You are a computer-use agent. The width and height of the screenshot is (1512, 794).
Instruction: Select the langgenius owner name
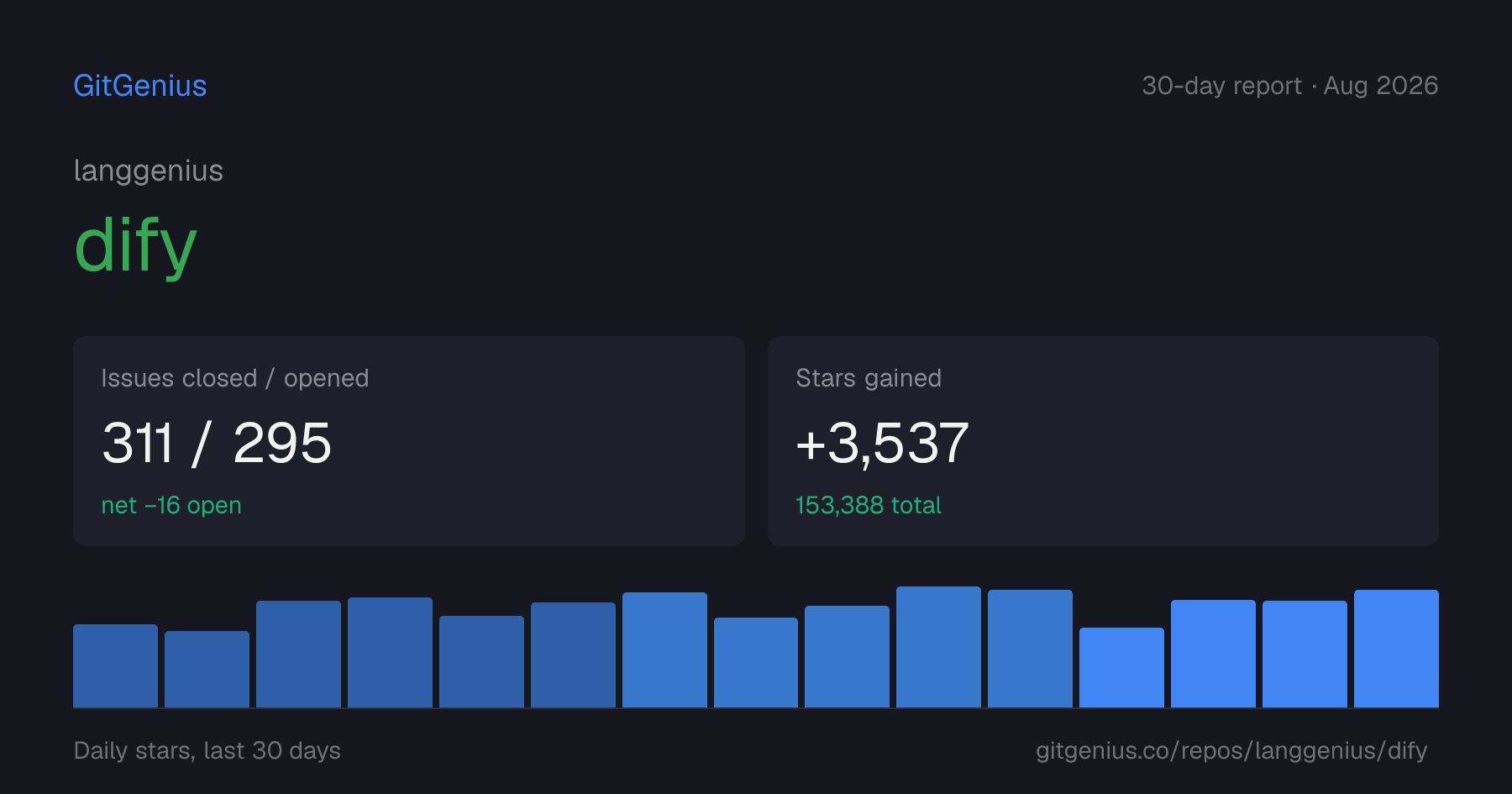point(149,171)
